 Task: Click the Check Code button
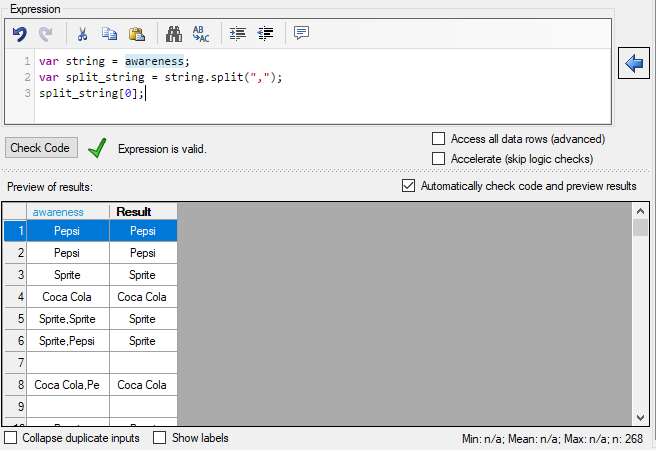(41, 148)
